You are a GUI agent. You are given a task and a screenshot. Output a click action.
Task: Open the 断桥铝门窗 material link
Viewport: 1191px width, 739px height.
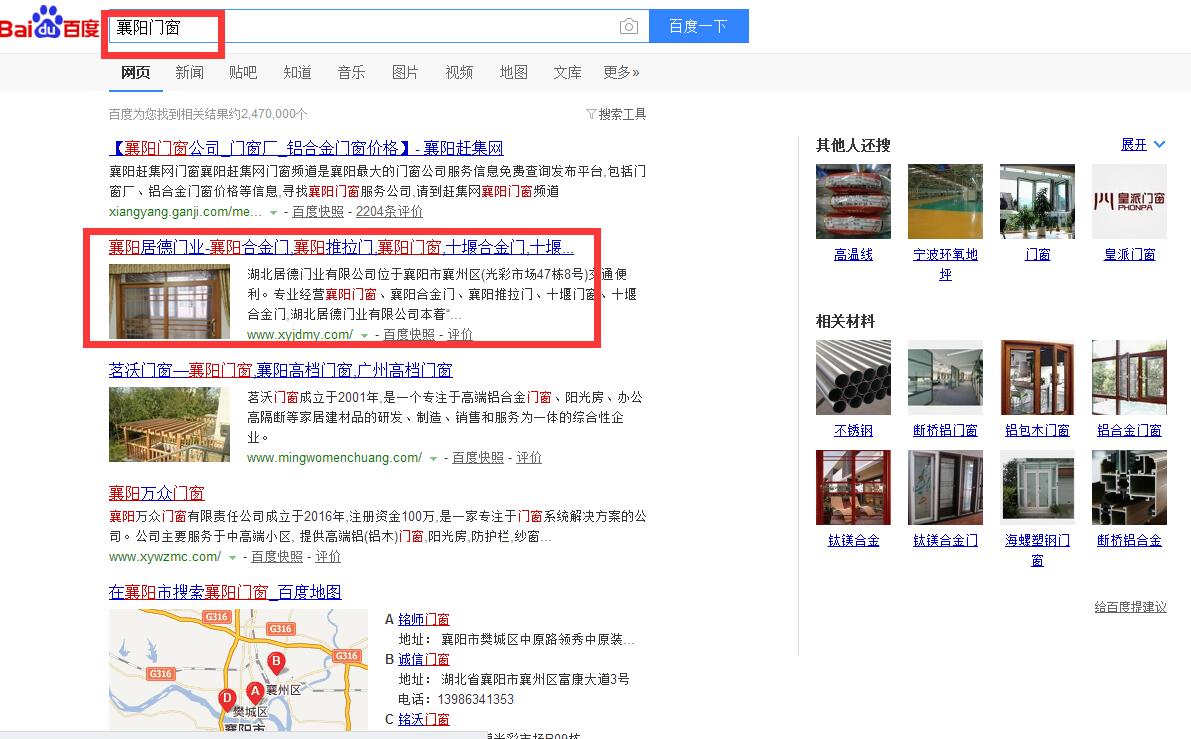click(x=946, y=431)
